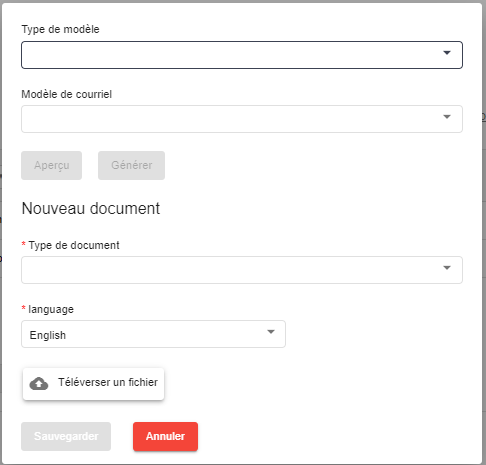This screenshot has width=486, height=465.
Task: Click the cloud upload icon
Action: click(39, 384)
